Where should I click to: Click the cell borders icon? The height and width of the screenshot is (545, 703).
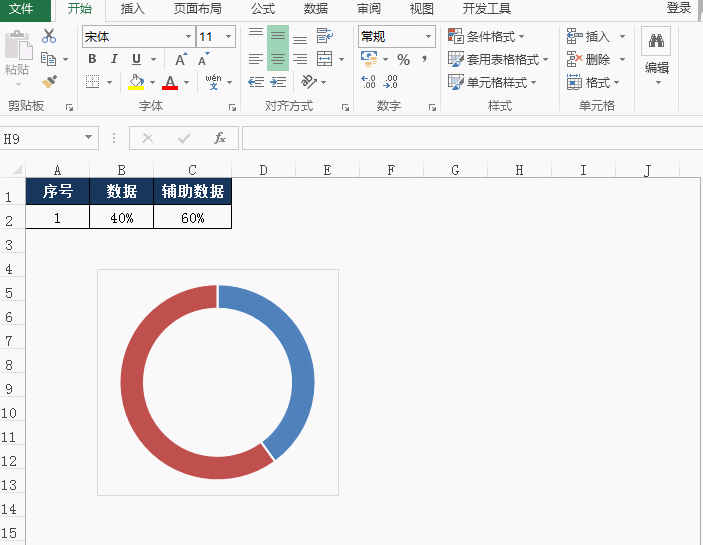tap(92, 82)
